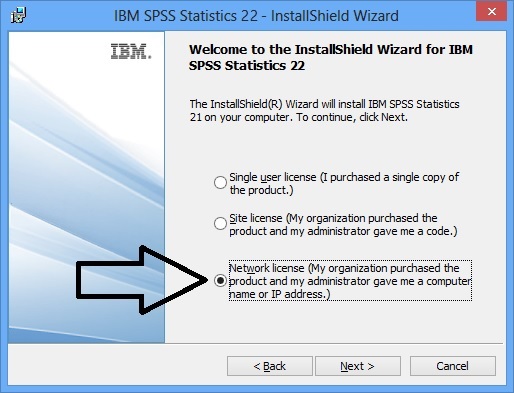Select the Network license radio button
Image resolution: width=514 pixels, height=393 pixels.
click(x=220, y=281)
